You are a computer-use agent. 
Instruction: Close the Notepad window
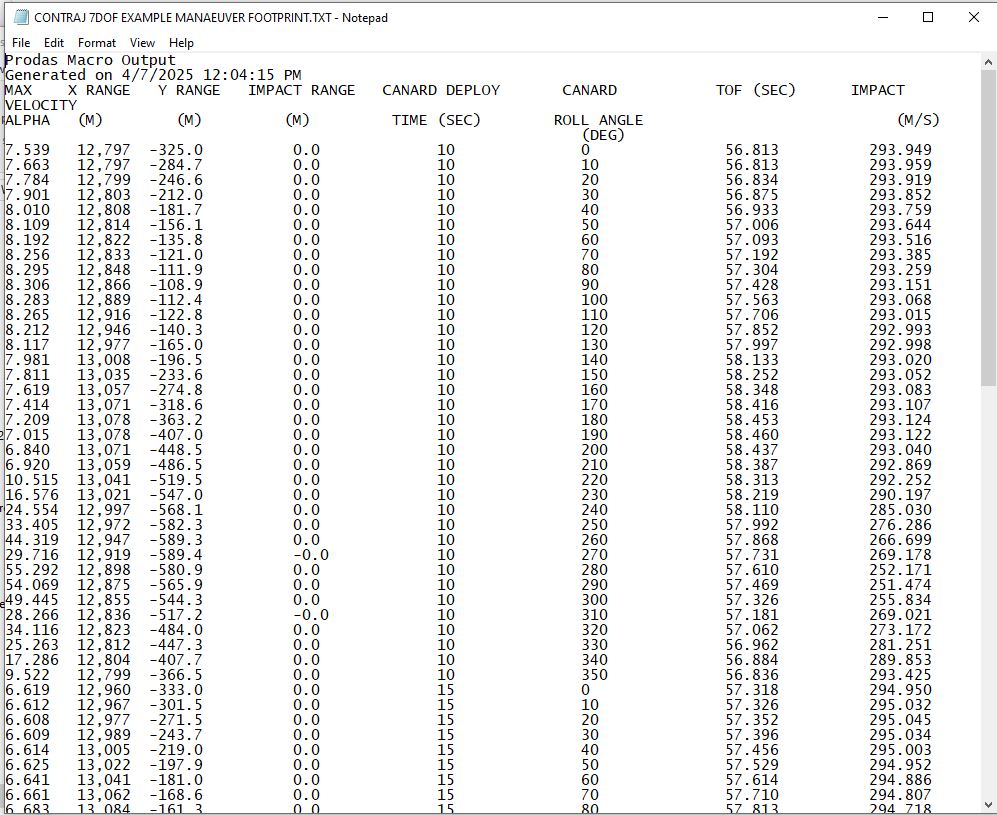pyautogui.click(x=973, y=17)
